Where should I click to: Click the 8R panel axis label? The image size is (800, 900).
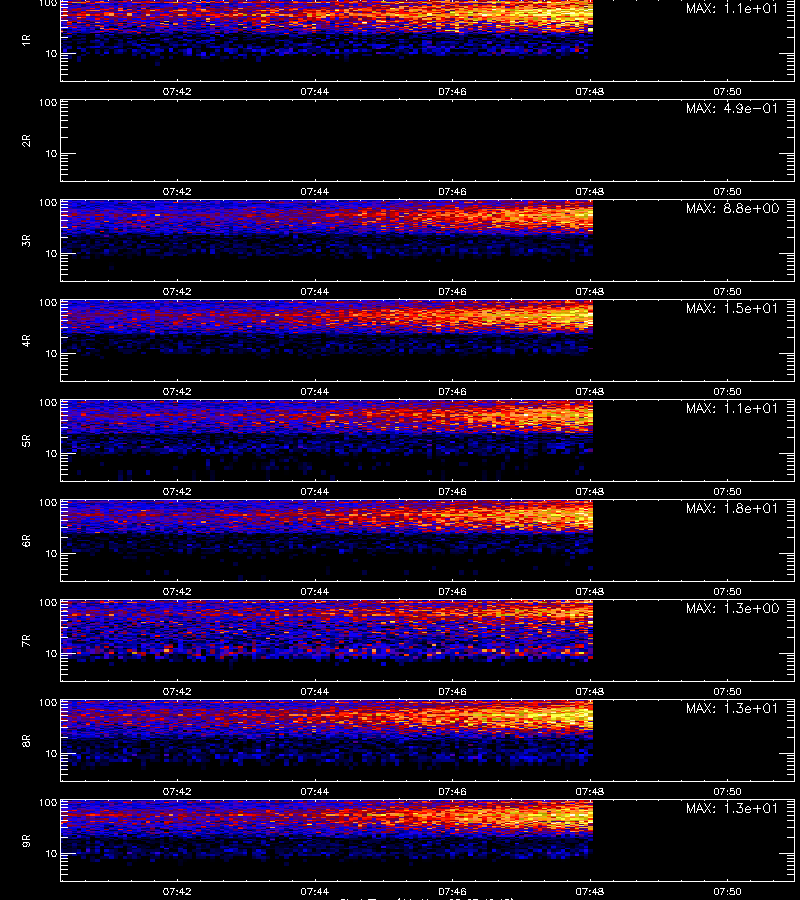[26, 740]
